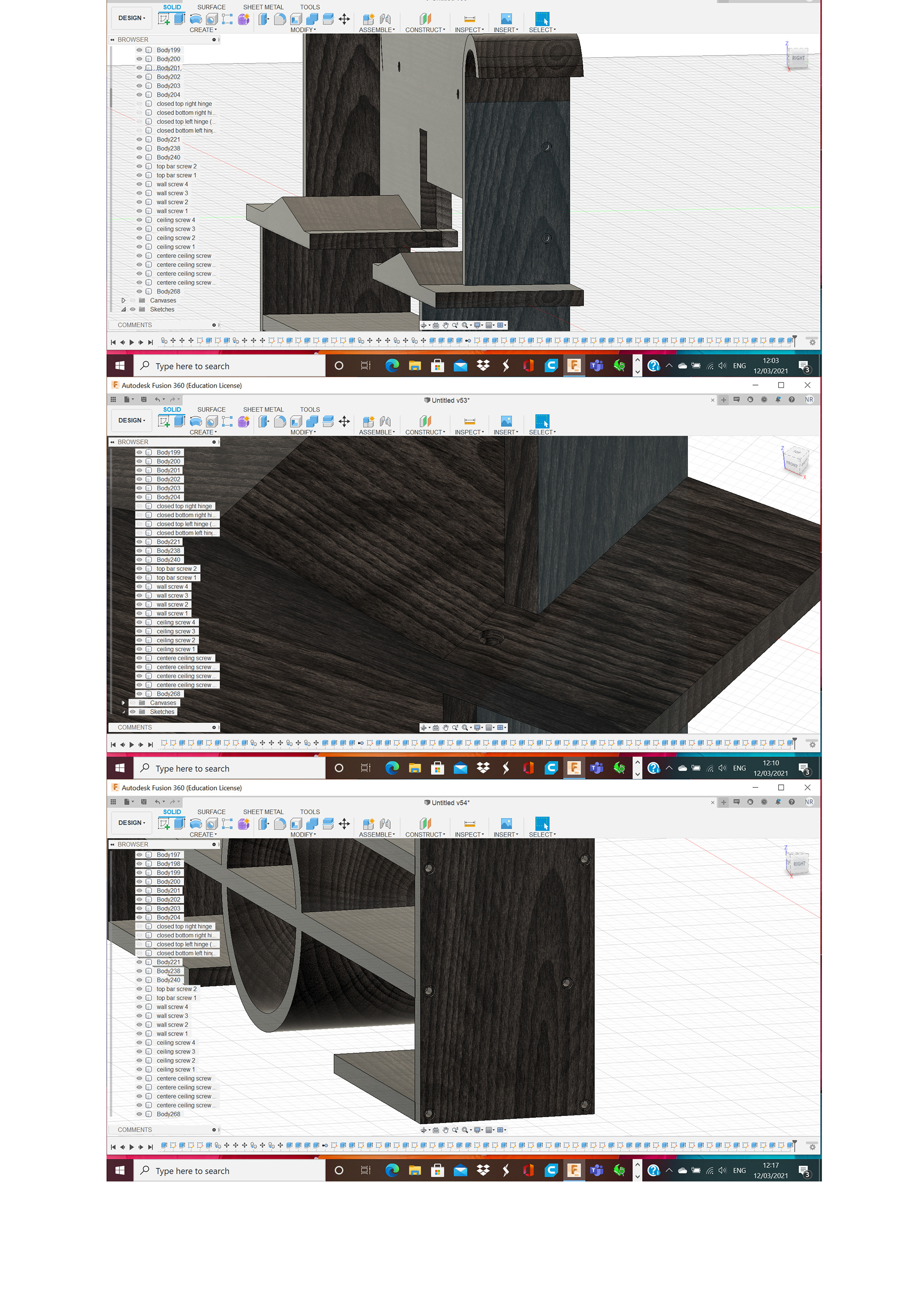The width and height of the screenshot is (924, 1307).
Task: Click Insert image icon in Untitled v53
Action: (506, 421)
